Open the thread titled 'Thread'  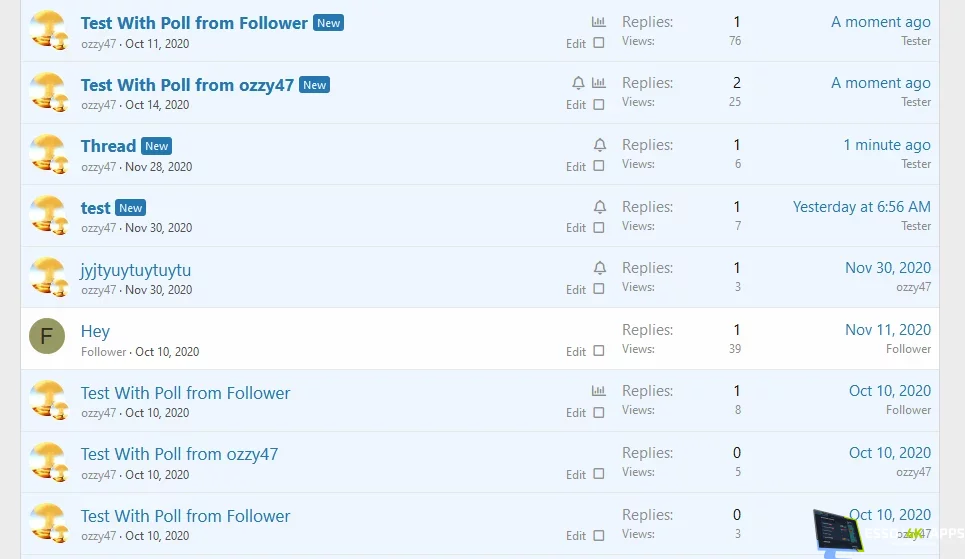(108, 146)
